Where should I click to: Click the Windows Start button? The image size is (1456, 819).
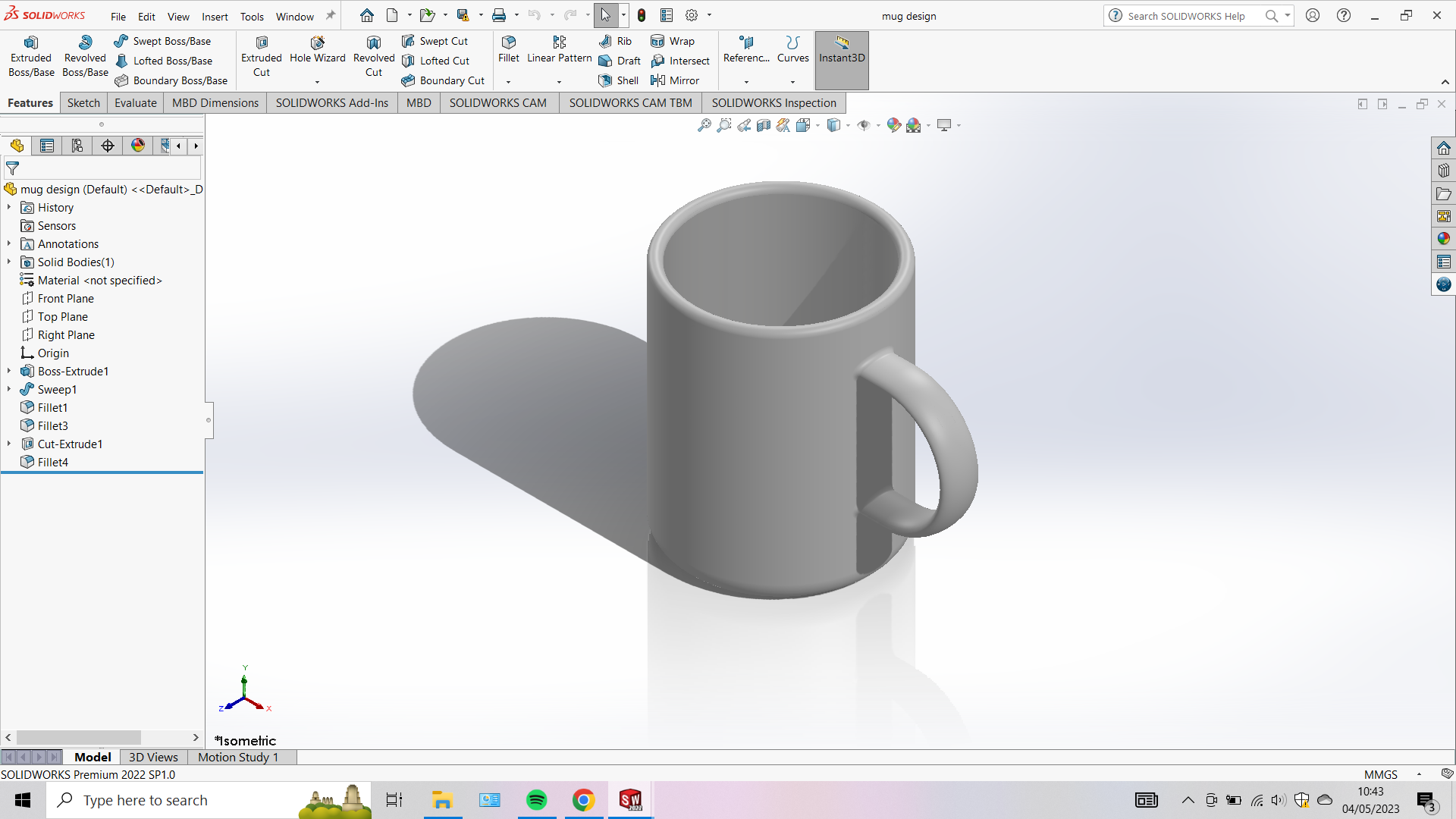click(23, 800)
